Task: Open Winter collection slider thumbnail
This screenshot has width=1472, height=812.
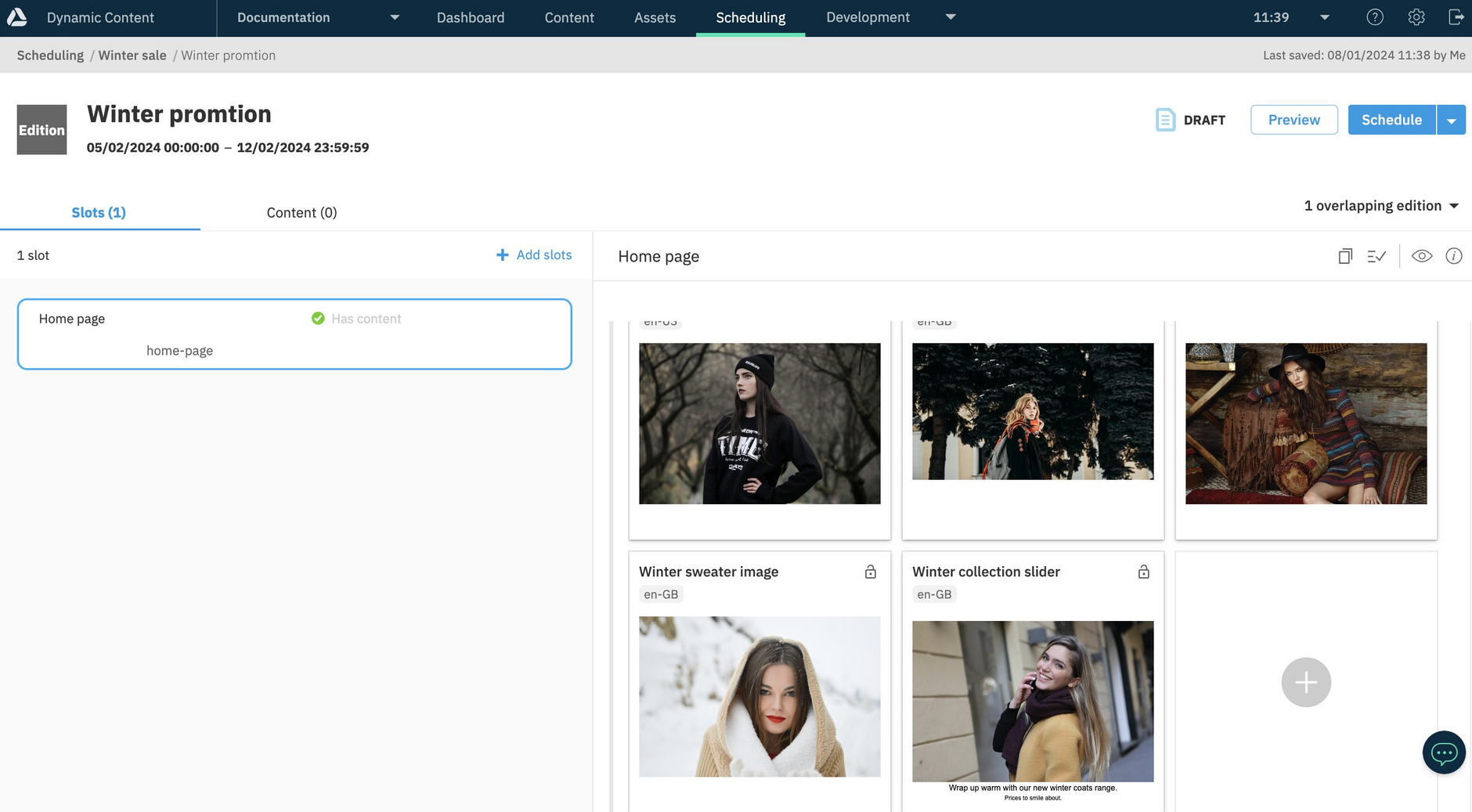Action: [x=1033, y=702]
